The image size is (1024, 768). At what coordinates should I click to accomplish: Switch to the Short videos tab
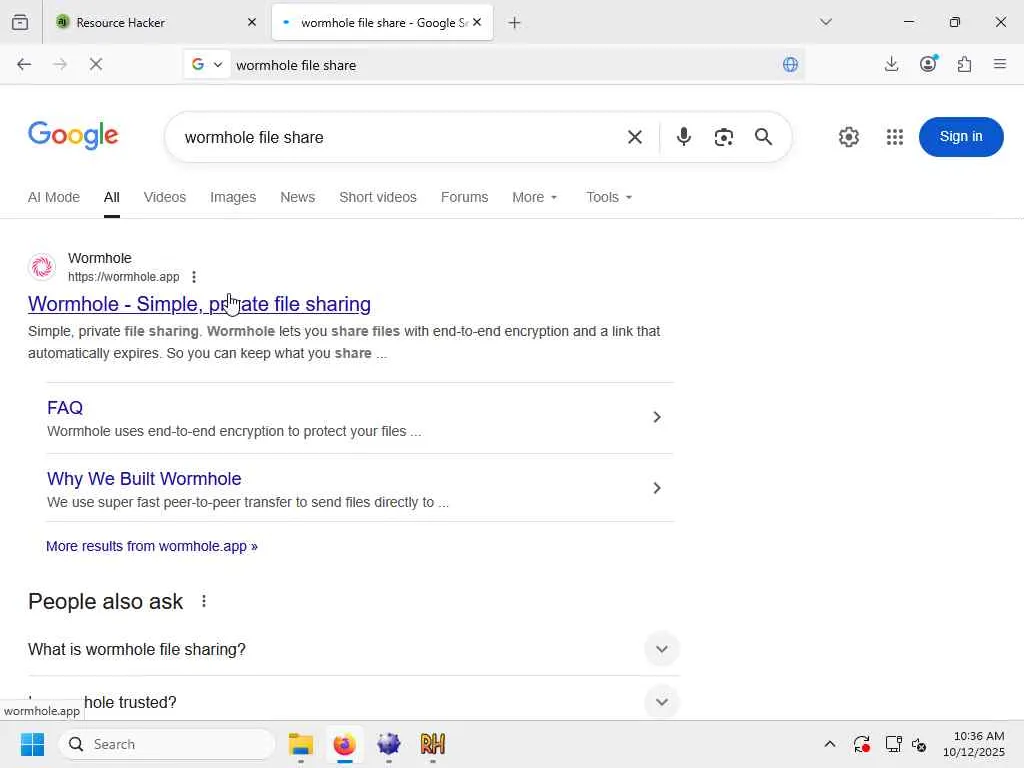pyautogui.click(x=377, y=197)
